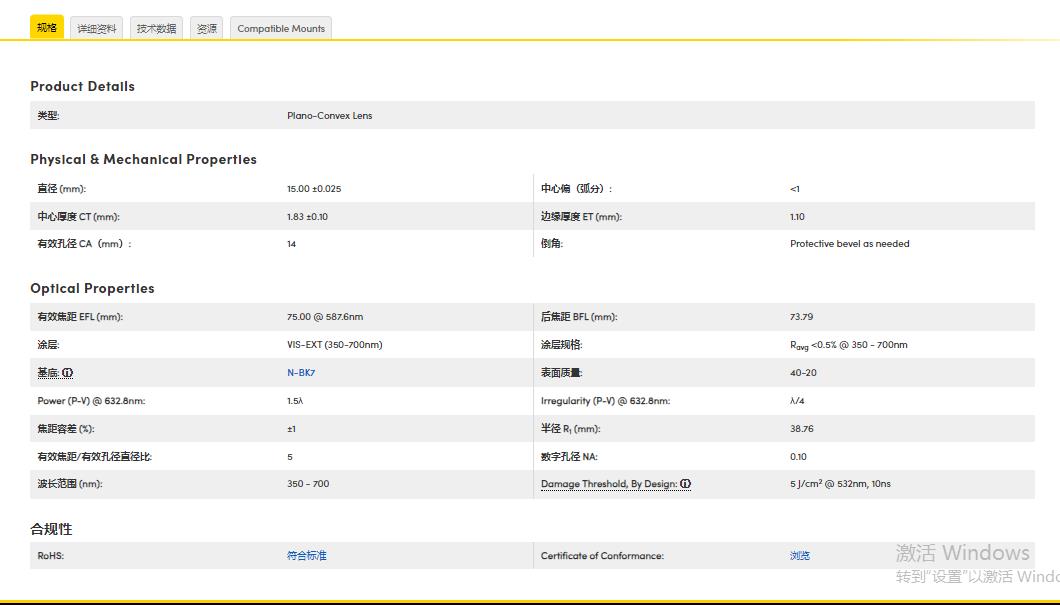The height and width of the screenshot is (605, 1060).
Task: Go to the 资源 tab
Action: coord(207,29)
